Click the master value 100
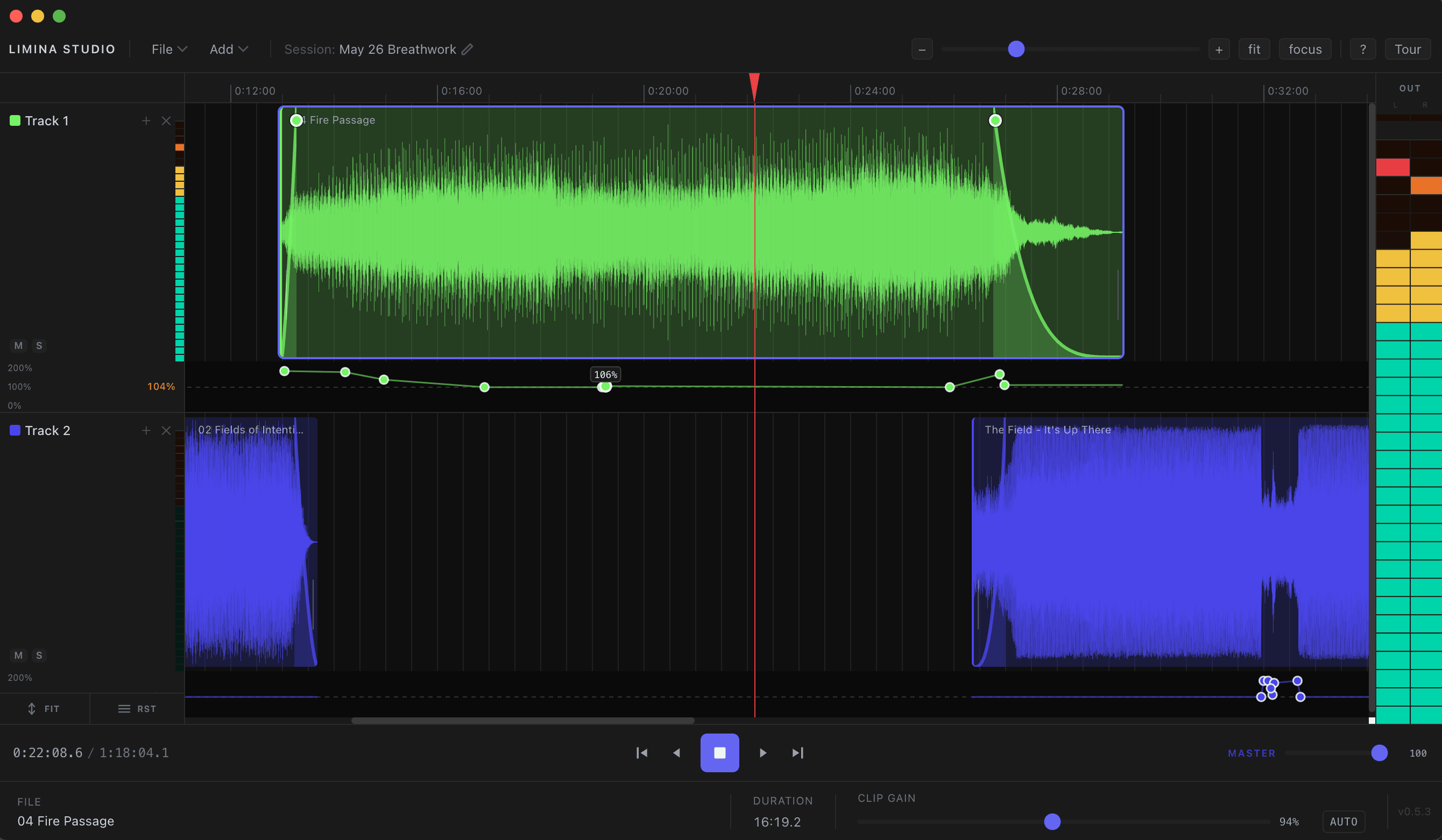 [1417, 753]
